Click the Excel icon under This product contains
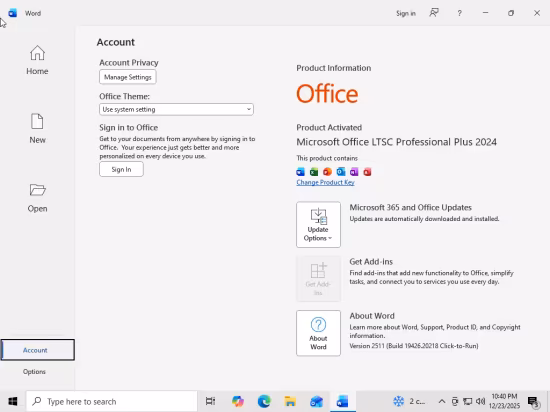550x412 pixels. (x=314, y=172)
